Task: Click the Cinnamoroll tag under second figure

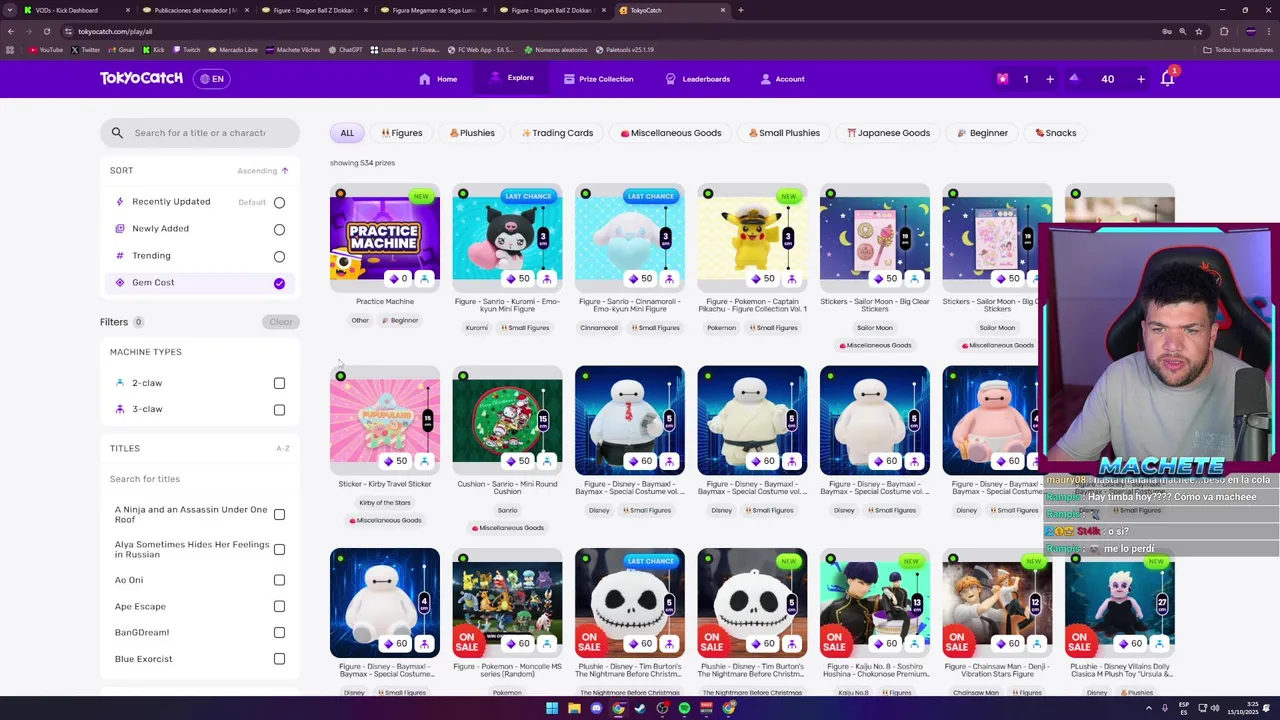Action: click(x=599, y=328)
